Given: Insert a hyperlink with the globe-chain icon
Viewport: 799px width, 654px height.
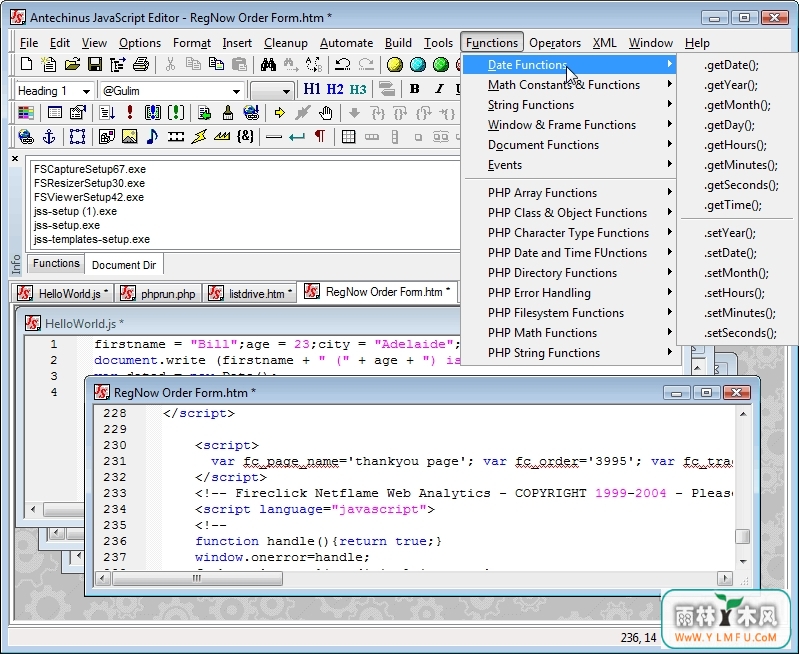Looking at the screenshot, I should 25,137.
